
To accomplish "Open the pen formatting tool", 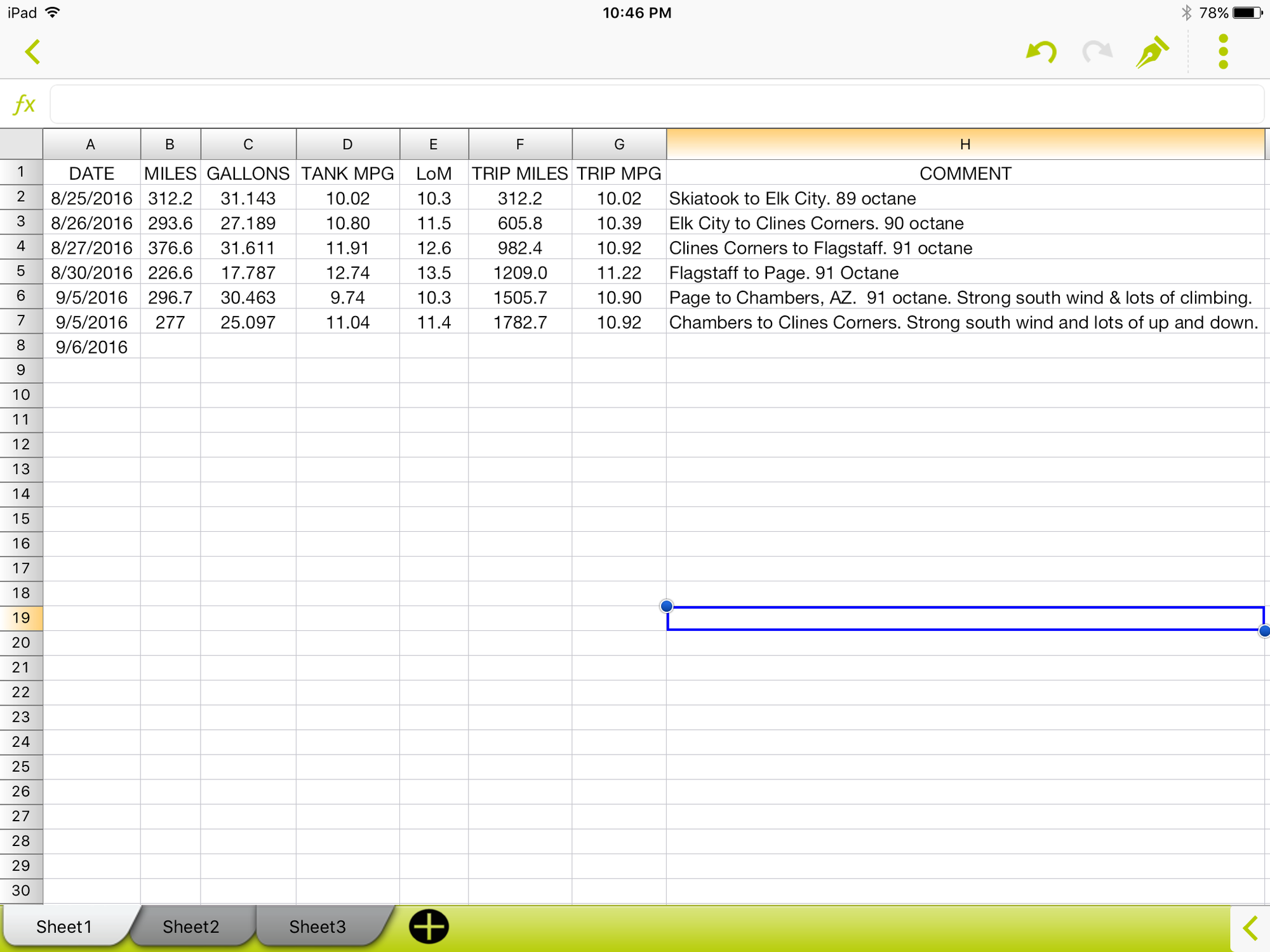I will pyautogui.click(x=1152, y=52).
